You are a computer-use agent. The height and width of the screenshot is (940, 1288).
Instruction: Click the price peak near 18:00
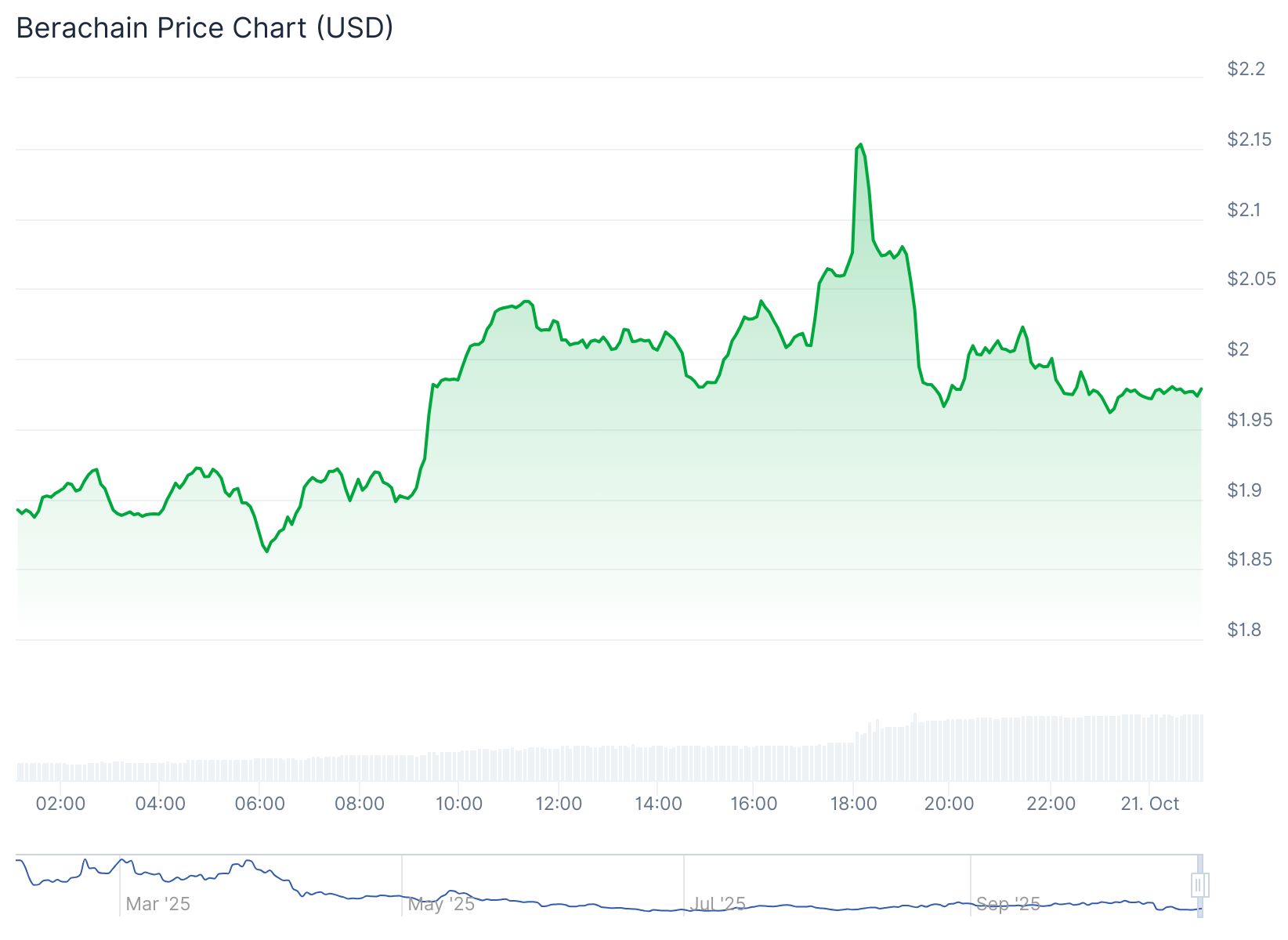click(860, 145)
